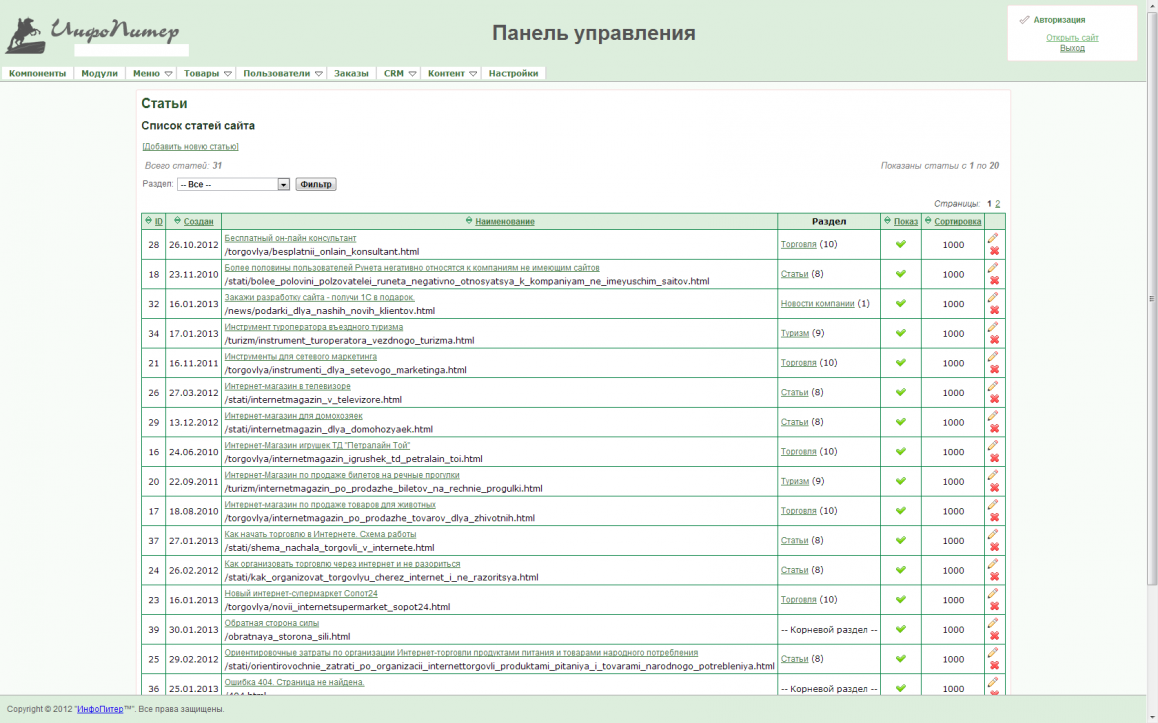Open editor for article ID 34
This screenshot has height=723, width=1158.
click(993, 326)
